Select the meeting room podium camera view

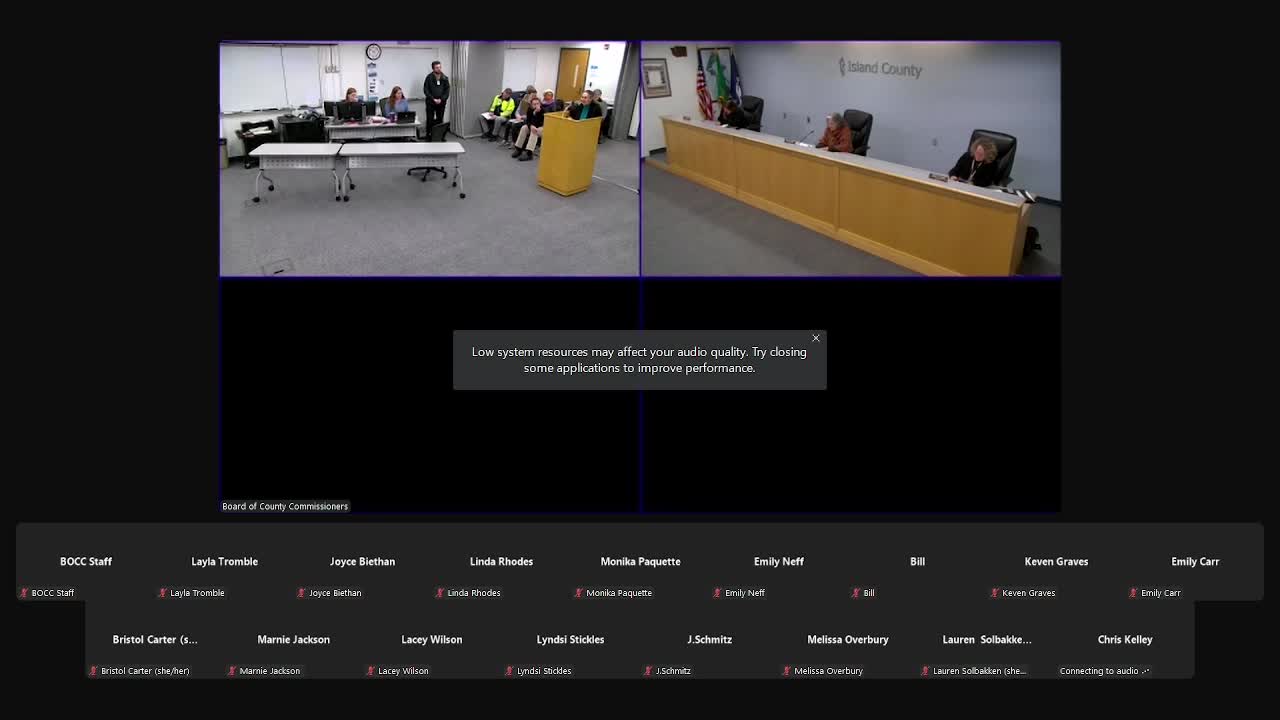429,158
